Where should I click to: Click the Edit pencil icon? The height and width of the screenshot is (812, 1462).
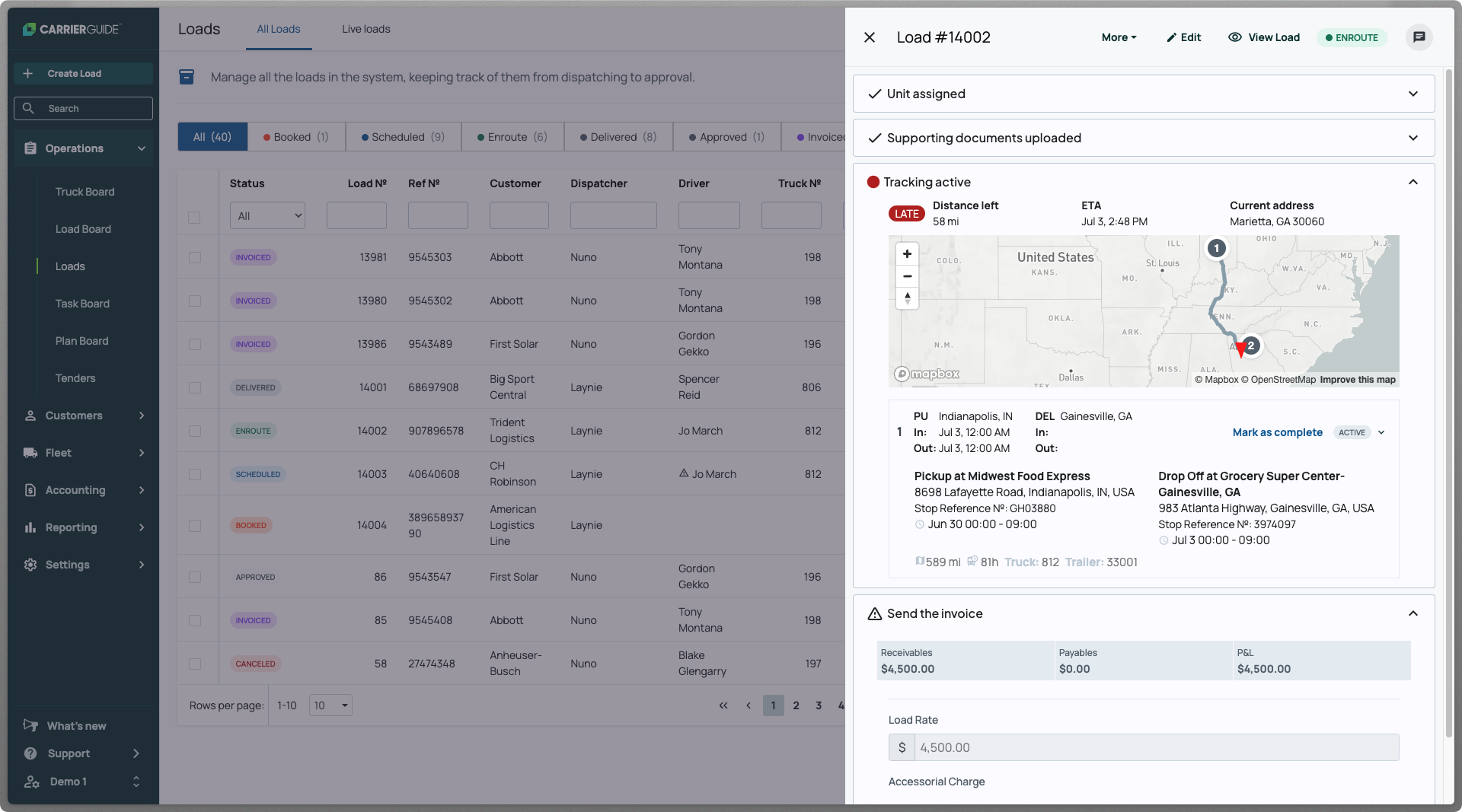1172,37
